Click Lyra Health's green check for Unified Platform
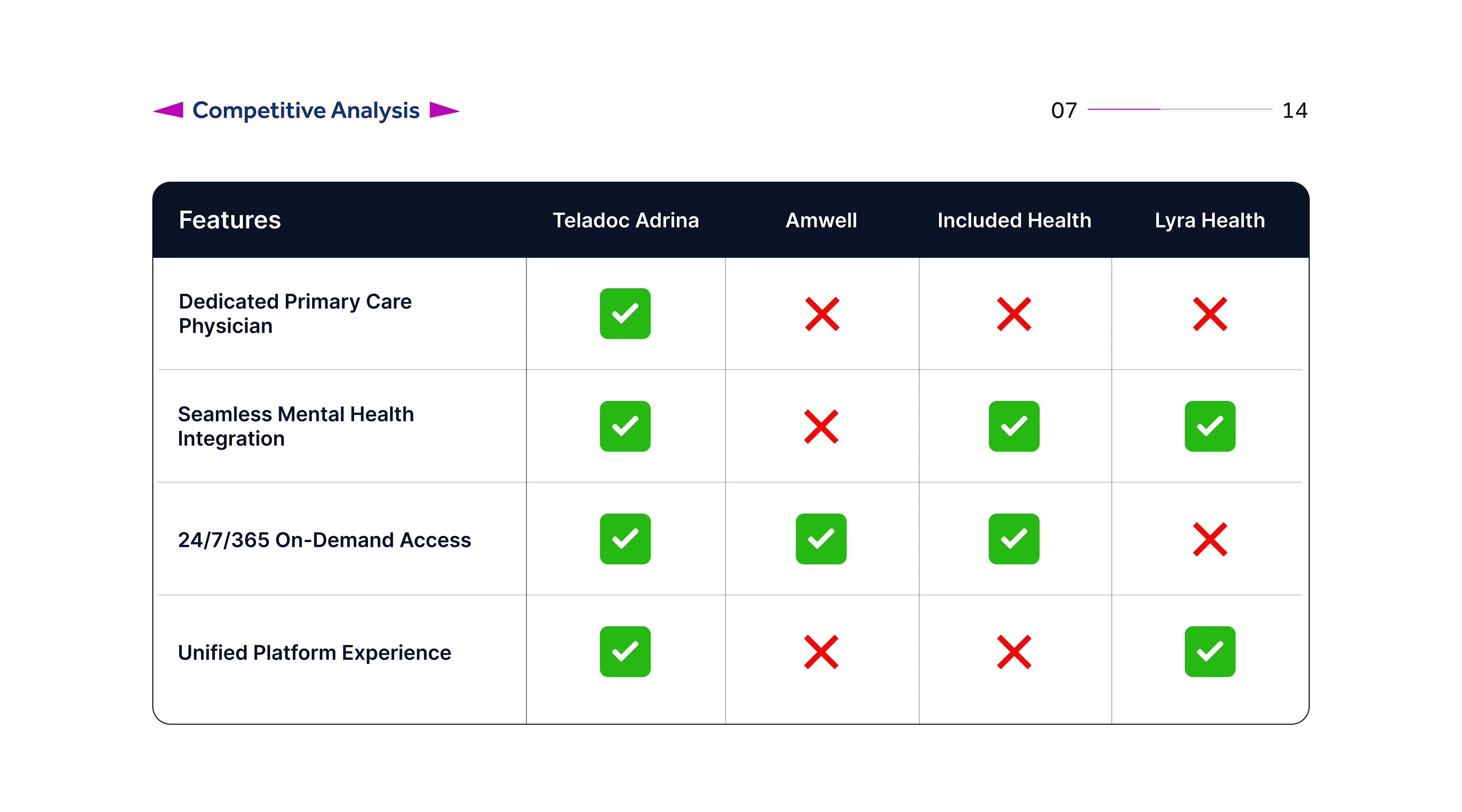Screen dimensions: 1462x812 [1210, 651]
